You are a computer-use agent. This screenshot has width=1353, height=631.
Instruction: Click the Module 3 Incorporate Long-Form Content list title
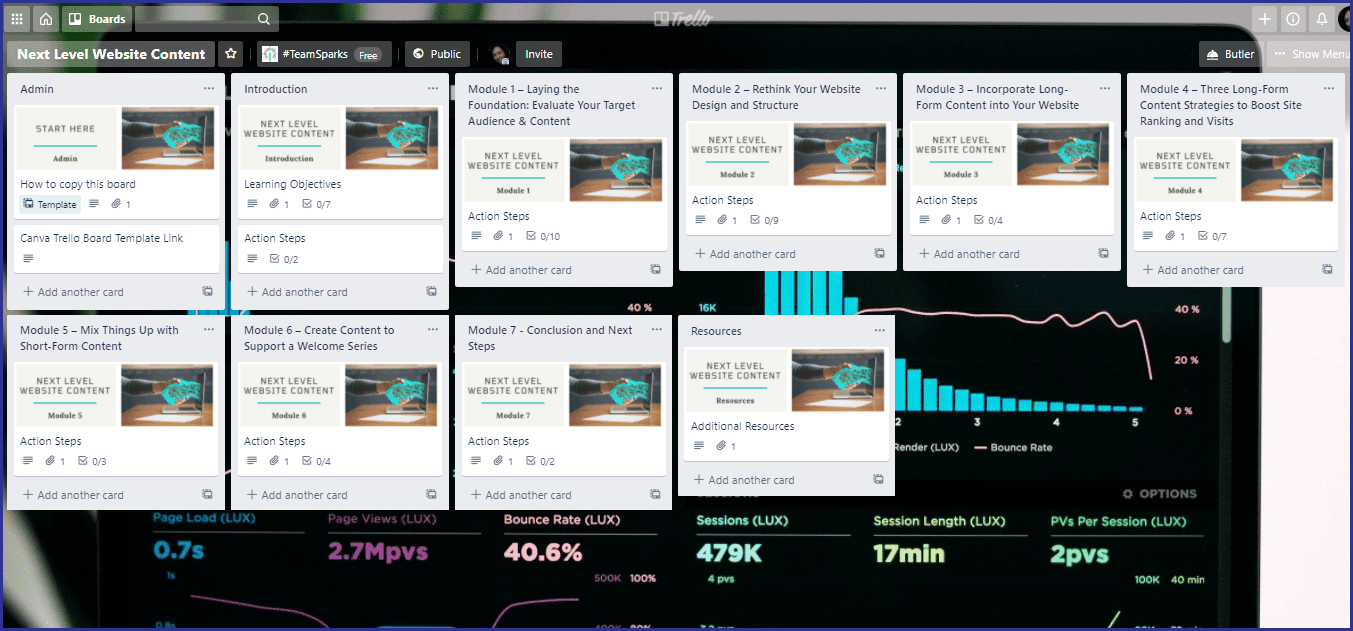(997, 97)
